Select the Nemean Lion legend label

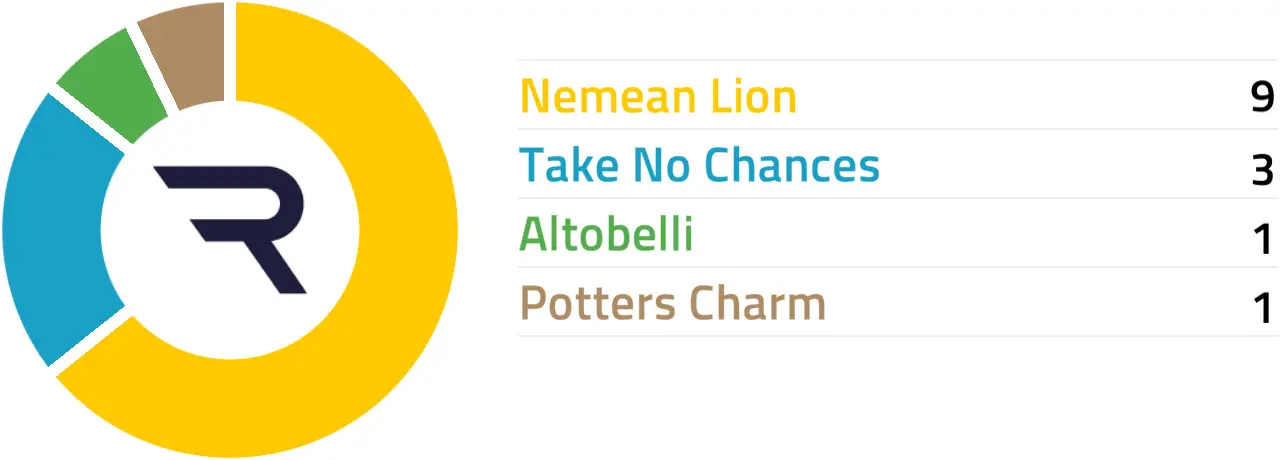(658, 97)
